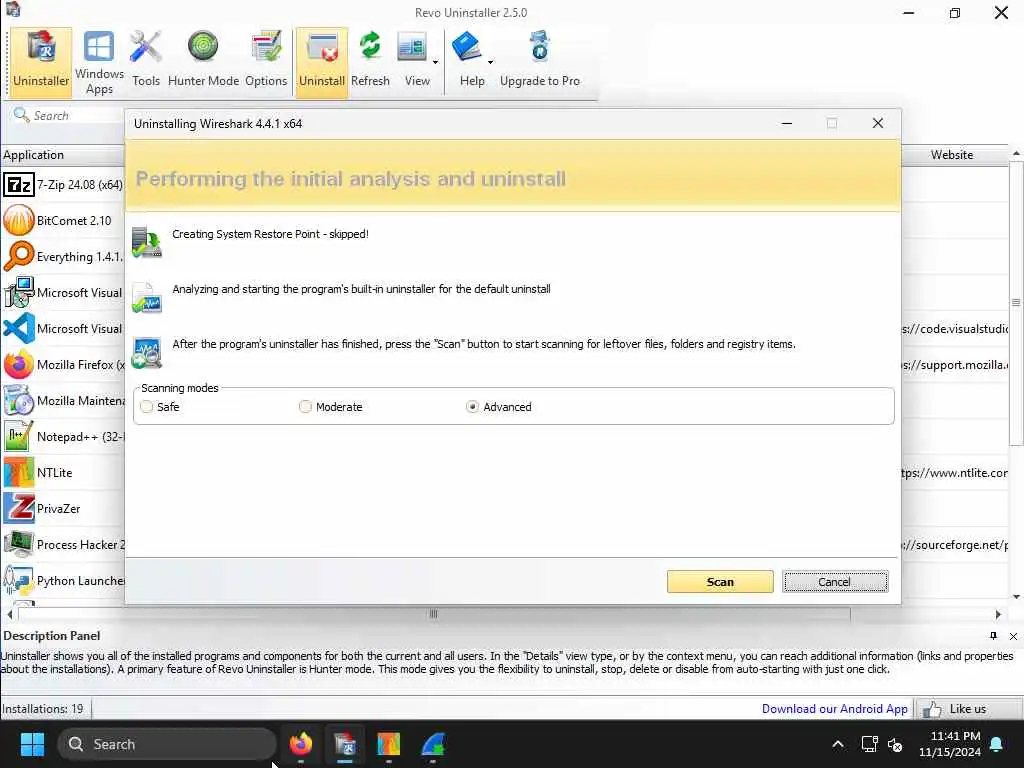Image resolution: width=1024 pixels, height=768 pixels.
Task: Open the code.visualstudio website cell
Action: [x=955, y=329]
